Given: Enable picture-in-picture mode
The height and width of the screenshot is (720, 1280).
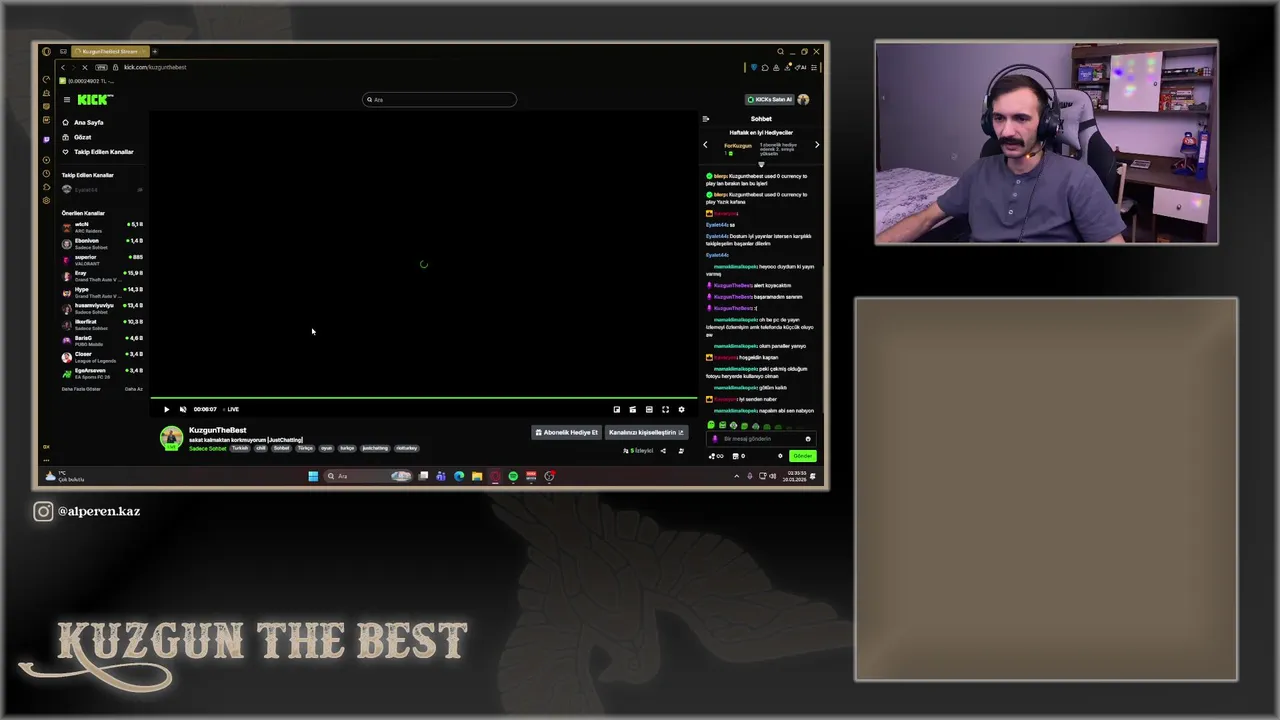Looking at the screenshot, I should 617,409.
